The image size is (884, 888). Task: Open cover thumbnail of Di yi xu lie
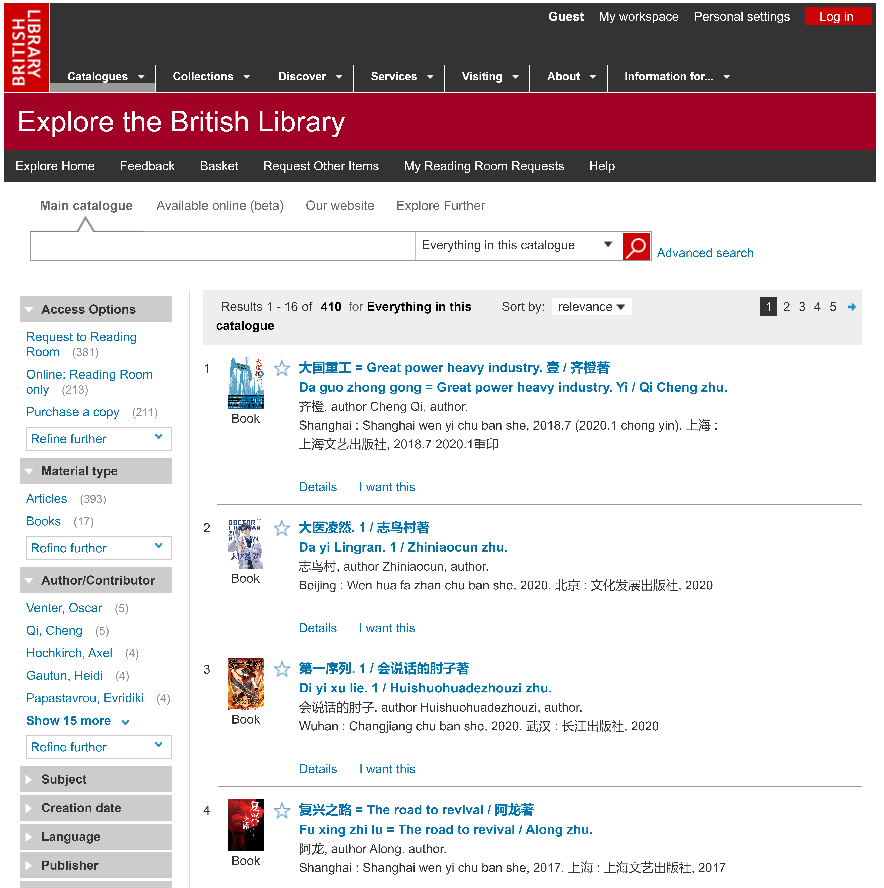pos(246,684)
